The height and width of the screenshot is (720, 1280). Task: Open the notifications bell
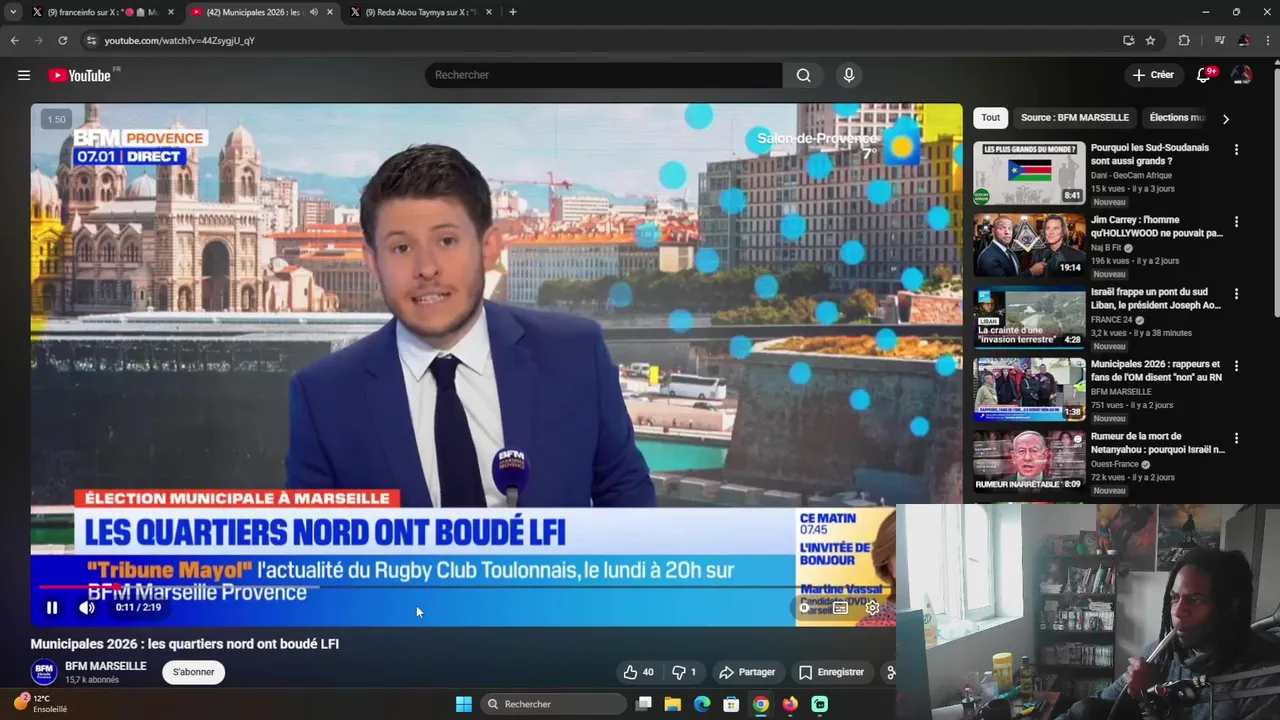click(1203, 75)
